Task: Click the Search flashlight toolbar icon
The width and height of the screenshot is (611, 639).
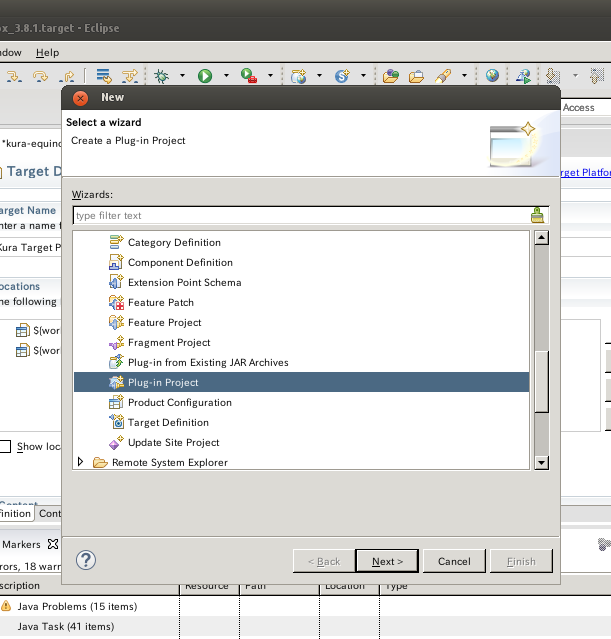Action: [x=443, y=76]
